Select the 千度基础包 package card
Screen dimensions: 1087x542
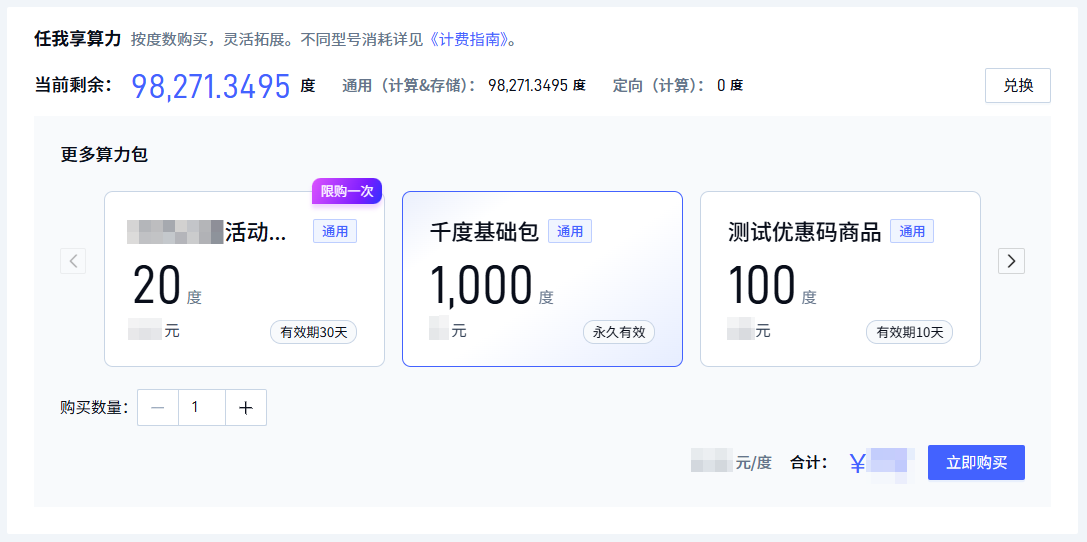coord(542,279)
